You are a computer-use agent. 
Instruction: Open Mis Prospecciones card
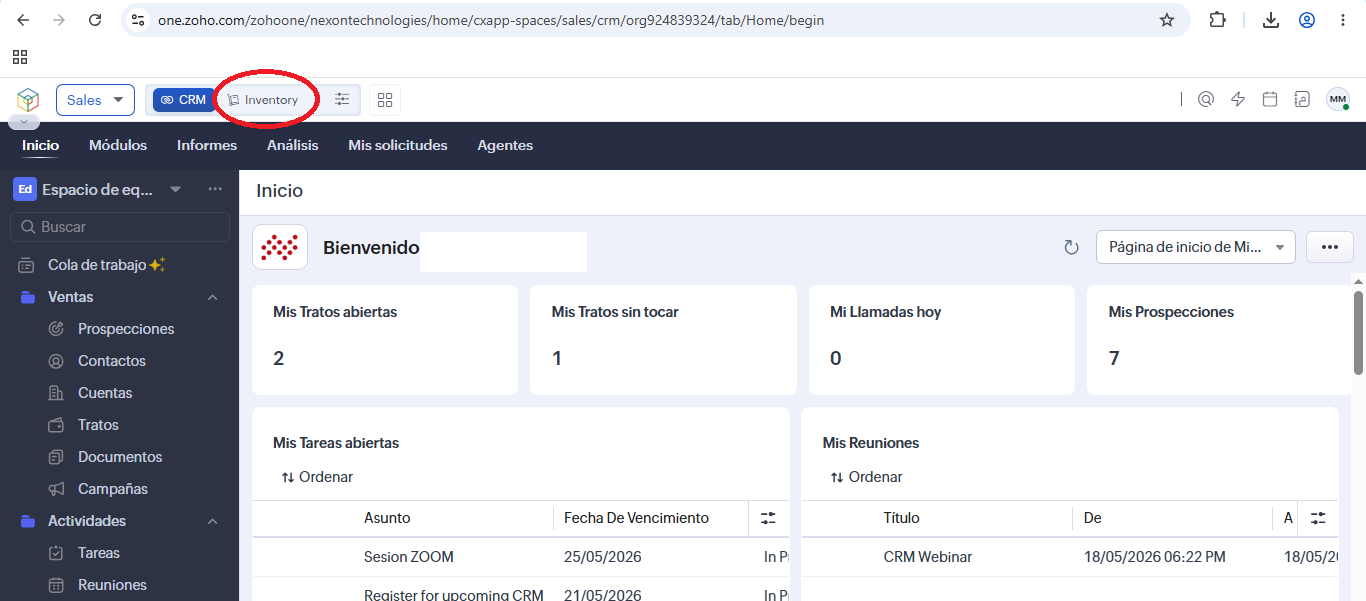point(1219,340)
